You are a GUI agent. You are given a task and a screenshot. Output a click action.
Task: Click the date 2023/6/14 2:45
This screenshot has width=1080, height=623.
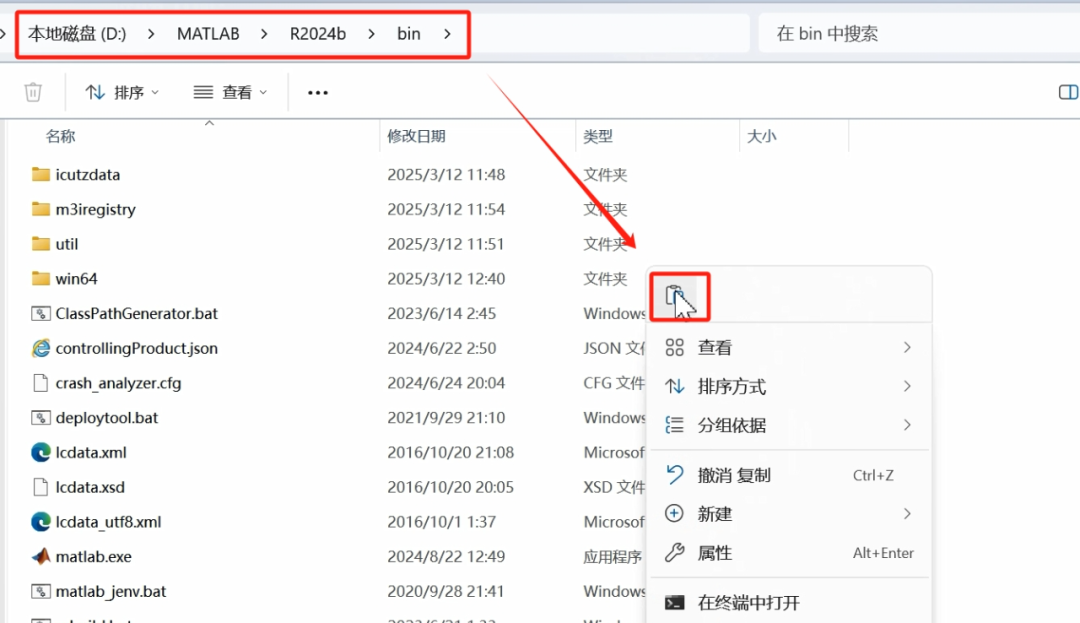[x=442, y=313]
